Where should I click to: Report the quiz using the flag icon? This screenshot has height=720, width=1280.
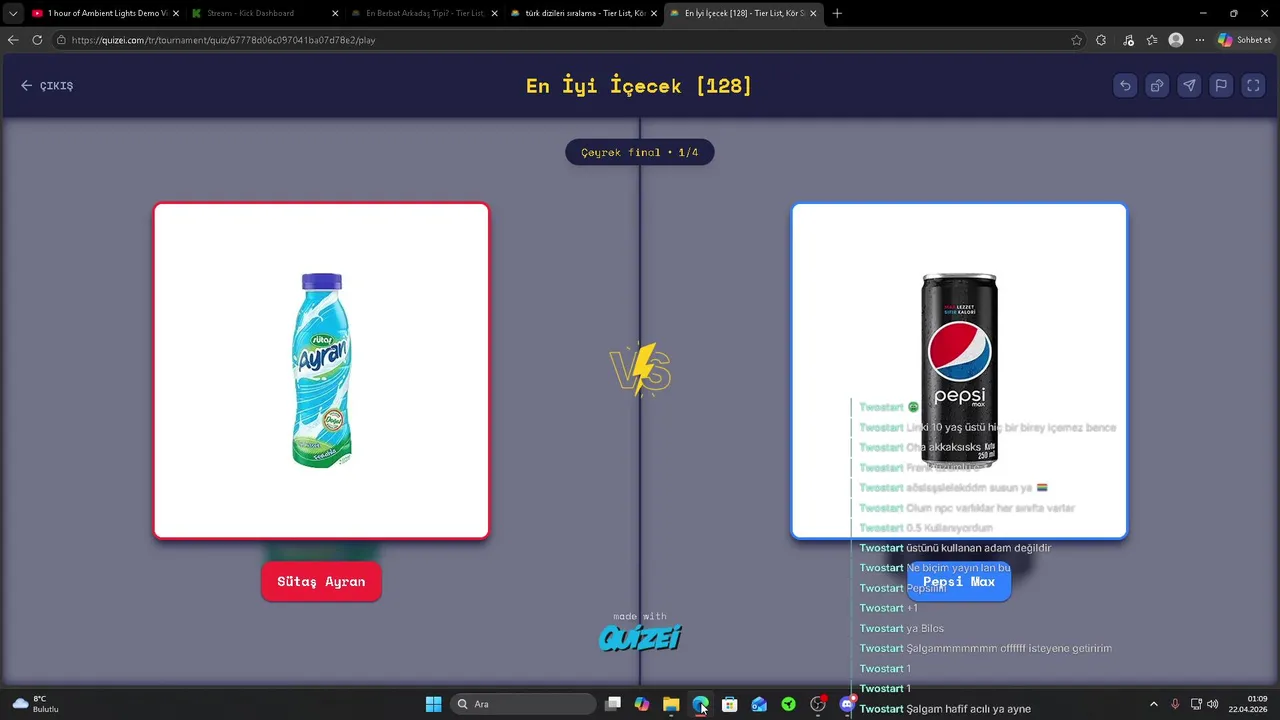point(1221,86)
